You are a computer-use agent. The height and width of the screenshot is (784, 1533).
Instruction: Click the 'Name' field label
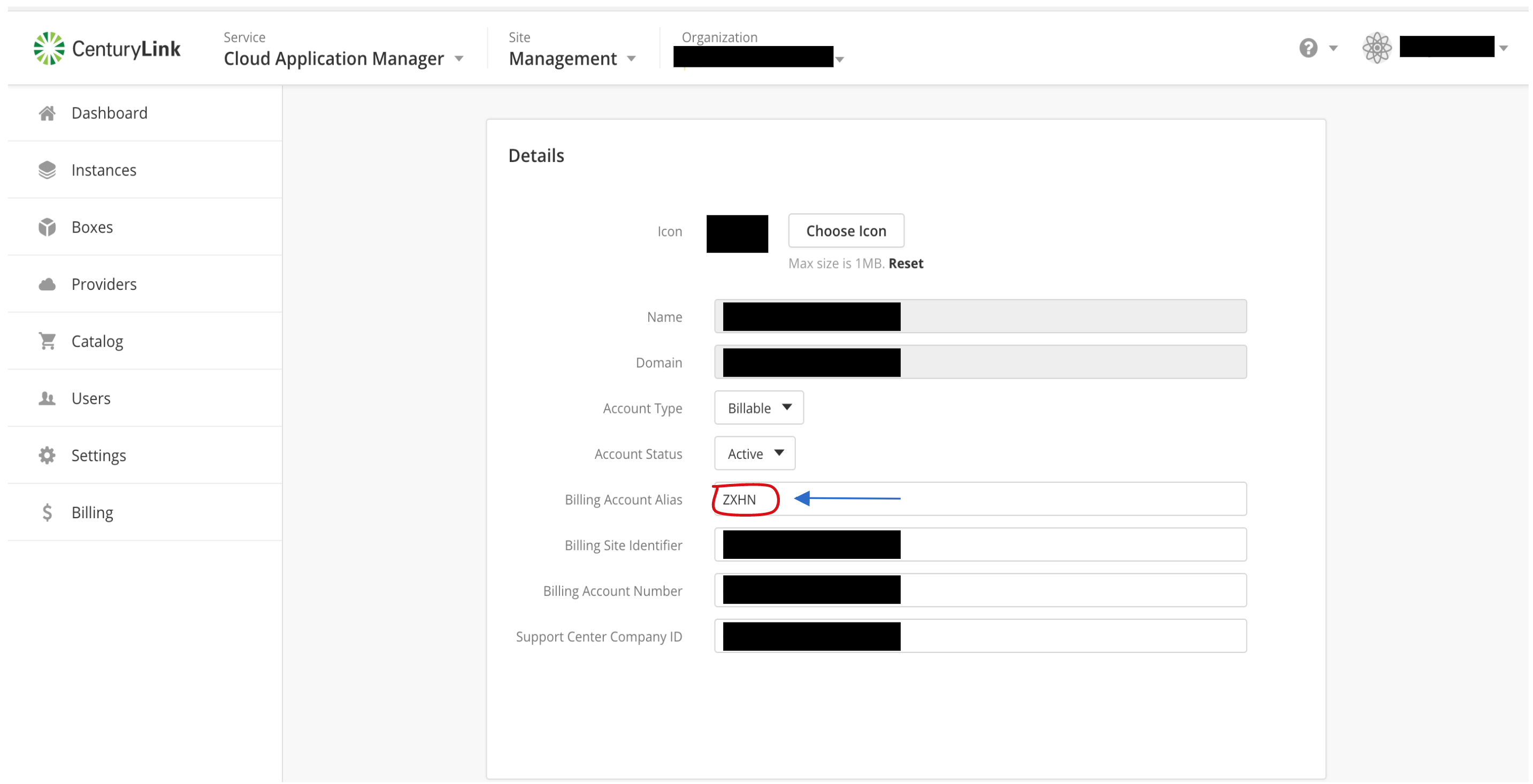664,317
